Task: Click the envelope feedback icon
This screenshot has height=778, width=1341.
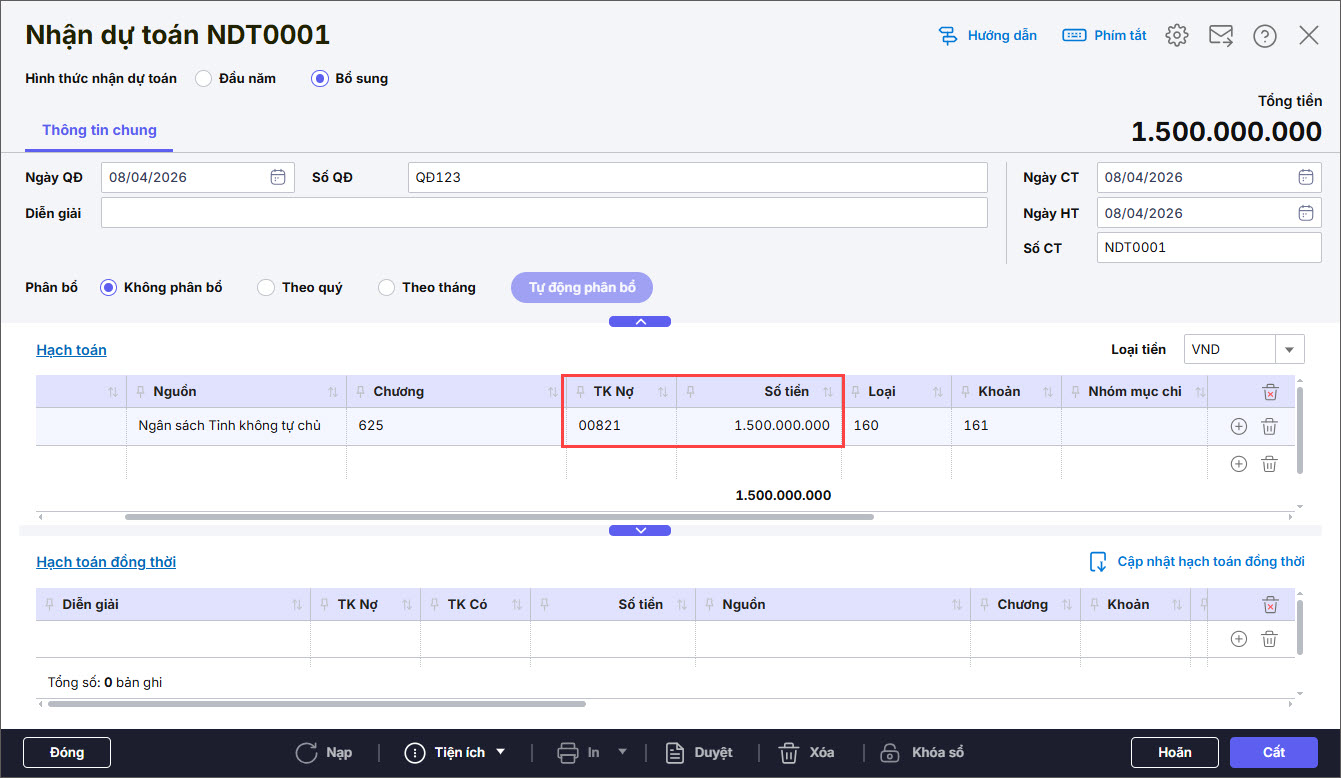Action: point(1221,36)
